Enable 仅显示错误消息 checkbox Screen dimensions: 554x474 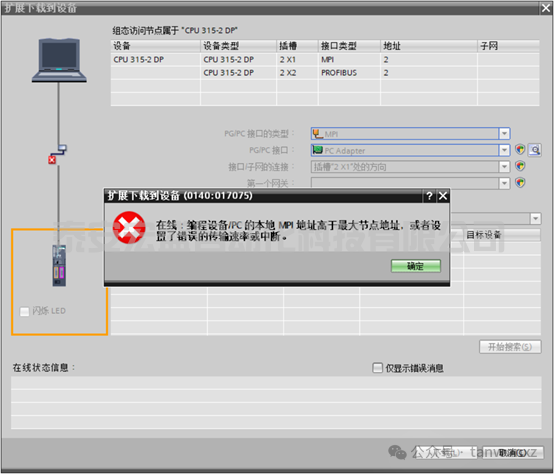tap(377, 368)
